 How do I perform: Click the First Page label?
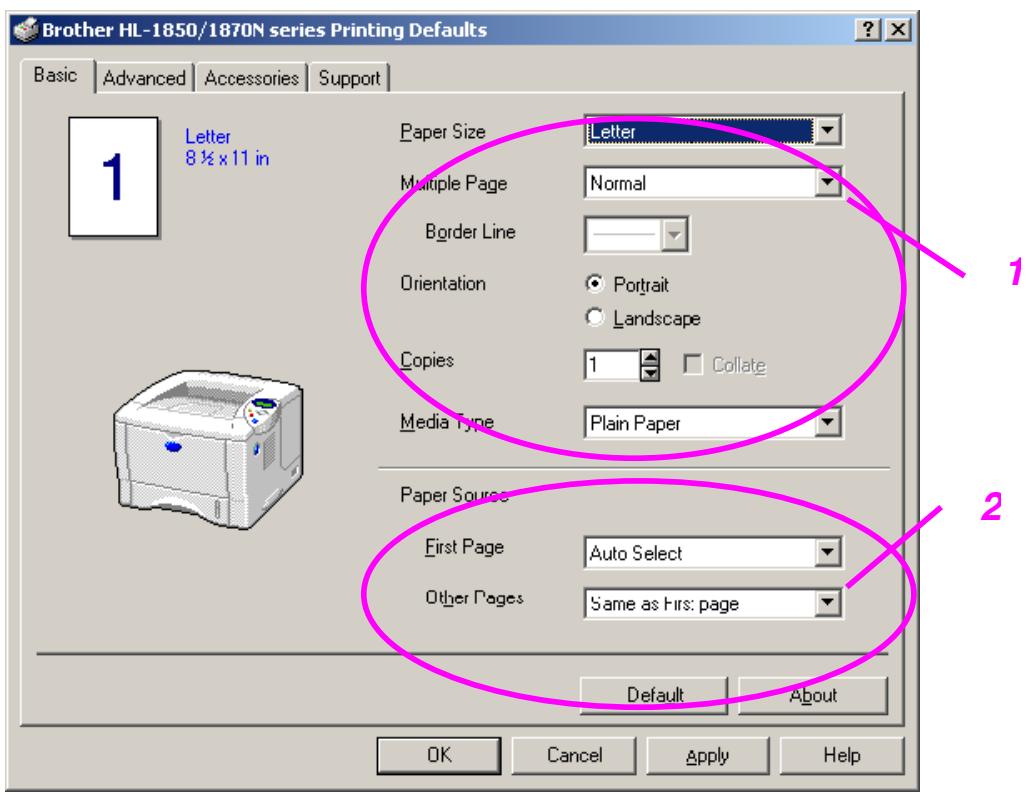pyautogui.click(x=465, y=546)
